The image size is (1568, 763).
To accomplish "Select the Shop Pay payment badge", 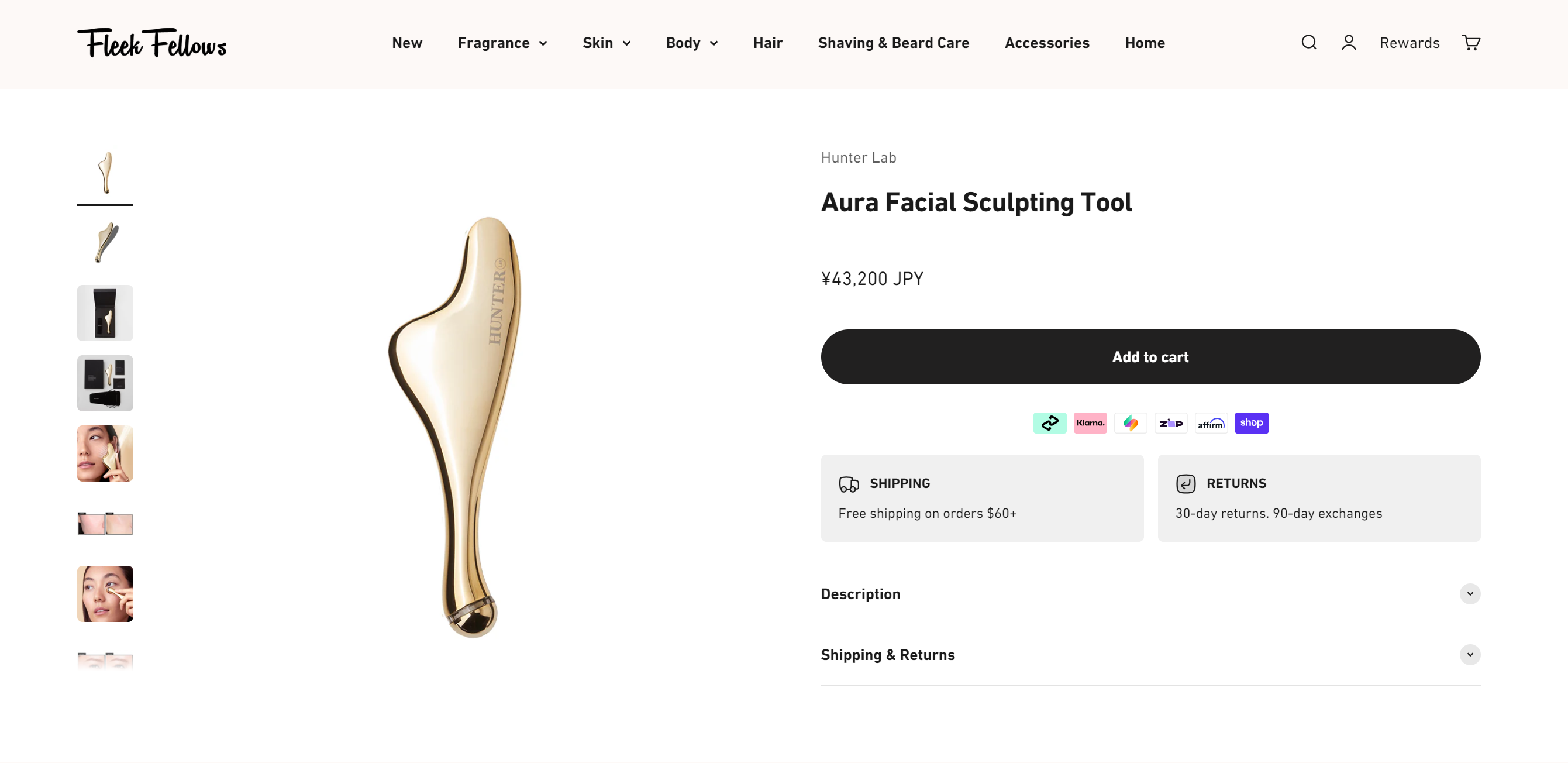I will (1252, 422).
